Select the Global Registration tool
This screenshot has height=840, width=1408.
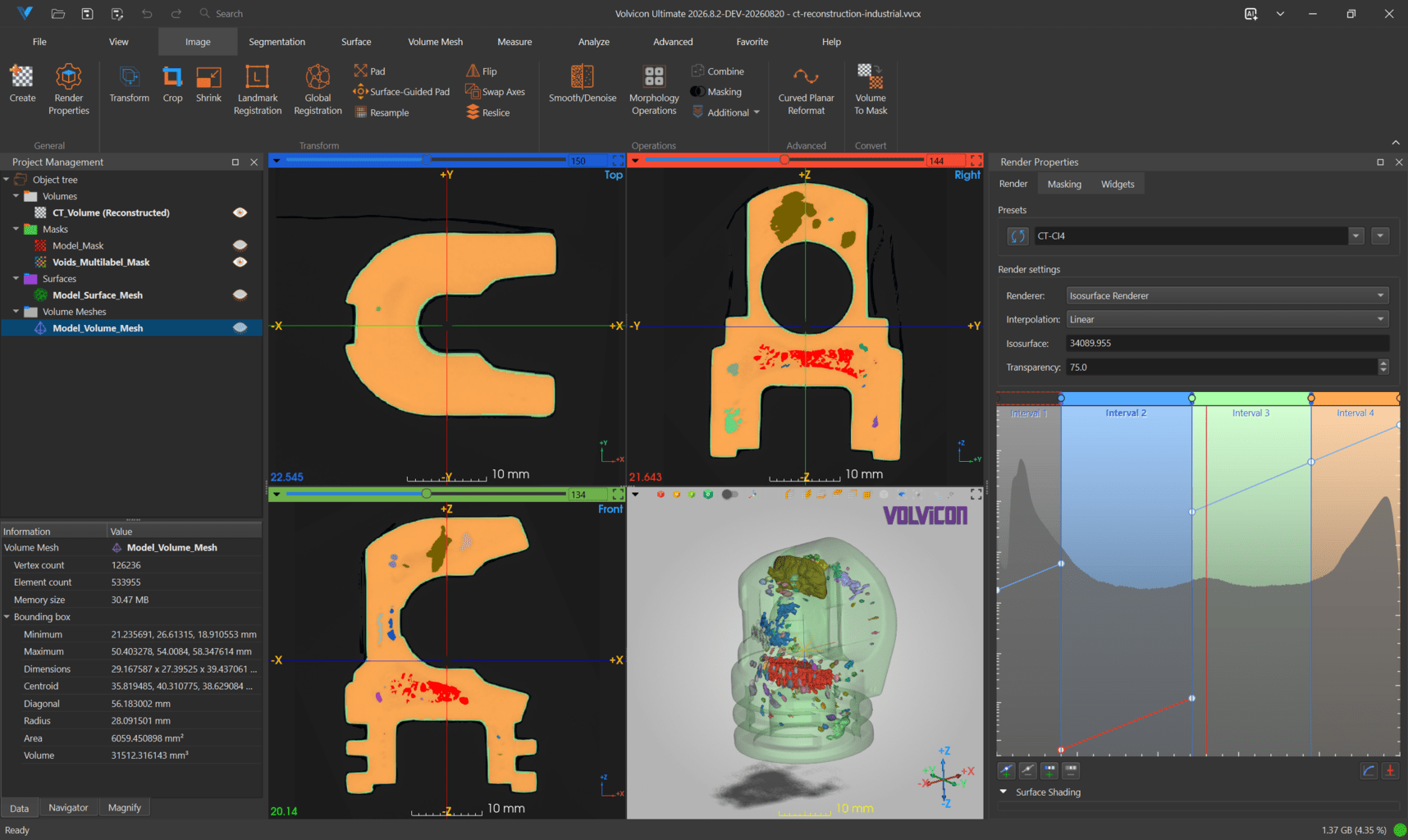coord(318,90)
